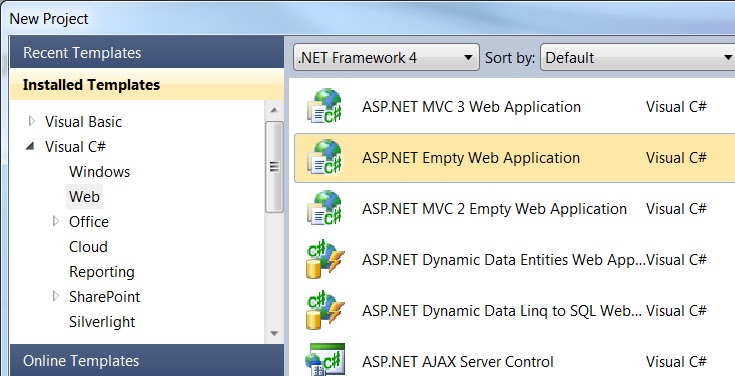Viewport: 735px width, 376px height.
Task: Select the Cloud template category
Action: tap(88, 247)
